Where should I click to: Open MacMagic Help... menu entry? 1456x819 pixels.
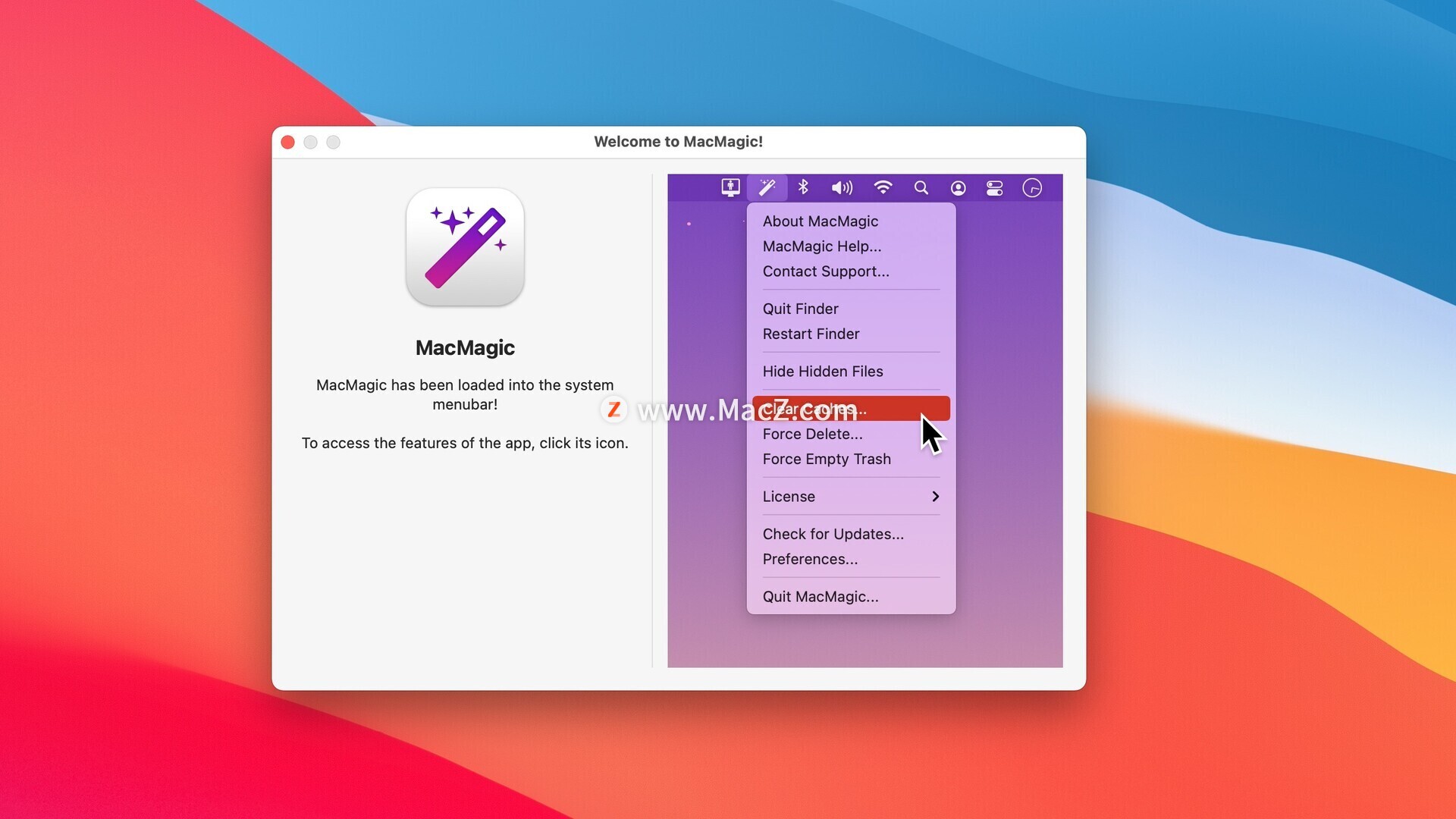tap(851, 246)
